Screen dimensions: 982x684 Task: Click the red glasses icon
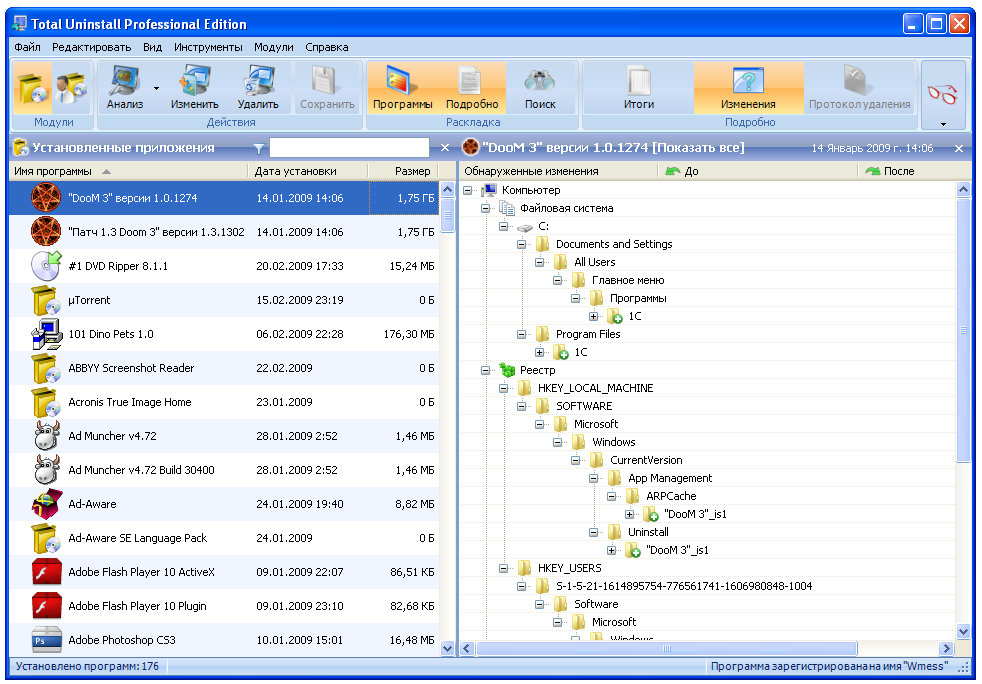(x=943, y=94)
